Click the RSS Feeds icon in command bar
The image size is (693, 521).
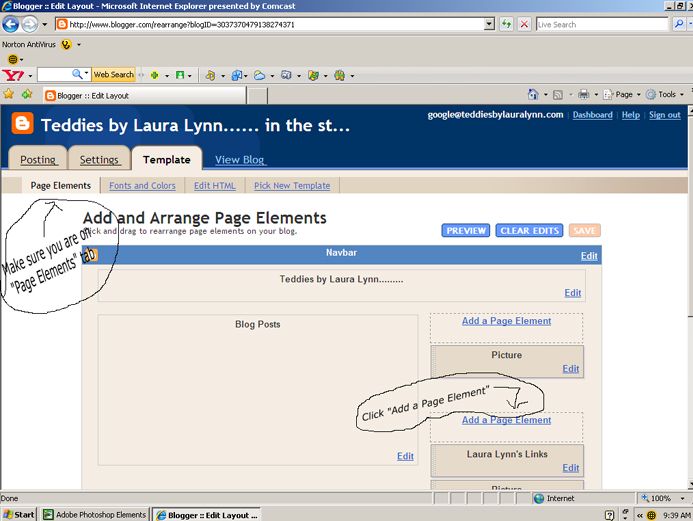(x=558, y=95)
